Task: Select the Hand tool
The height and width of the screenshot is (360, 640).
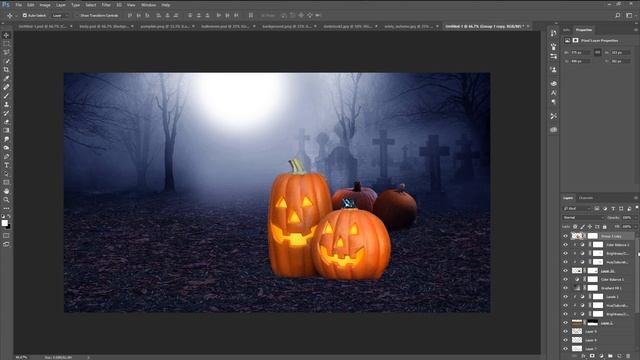Action: coord(6,191)
